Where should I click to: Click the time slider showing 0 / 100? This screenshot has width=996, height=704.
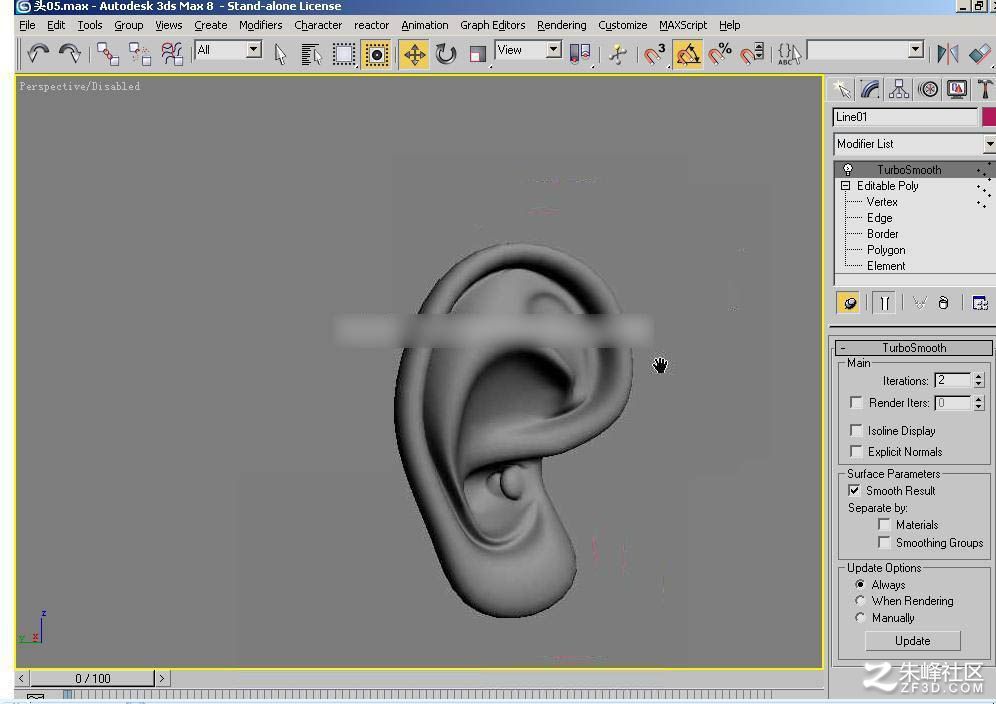[92, 679]
